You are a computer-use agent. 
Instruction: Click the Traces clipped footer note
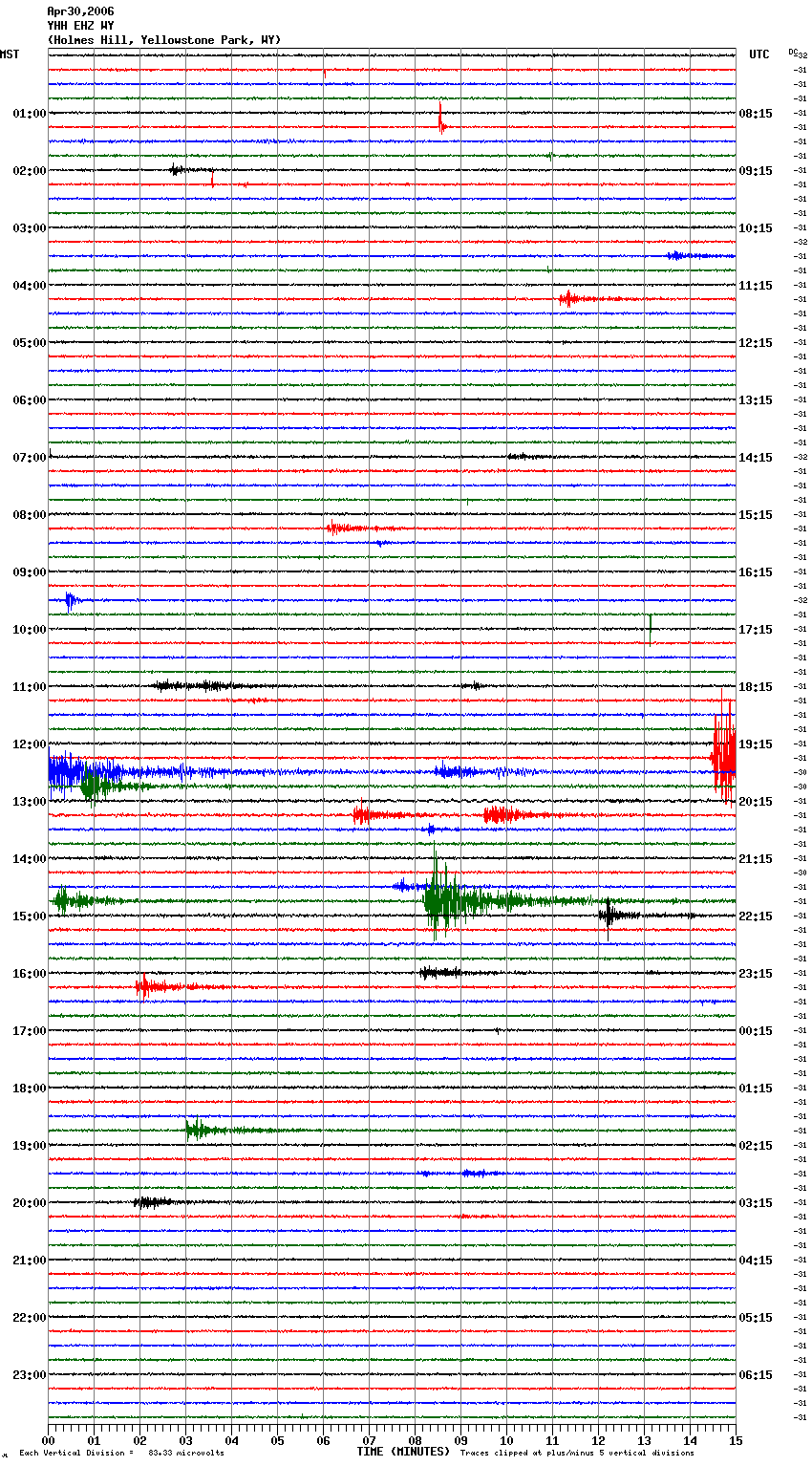[x=577, y=1453]
